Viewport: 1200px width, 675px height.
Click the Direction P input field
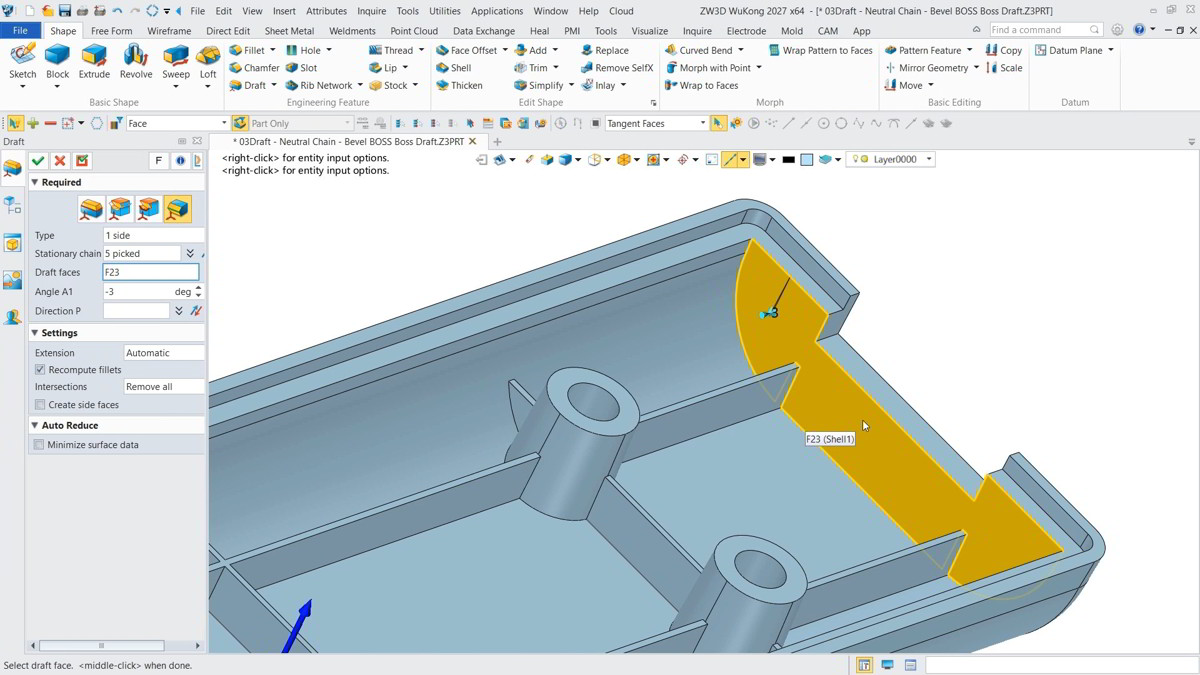136,311
